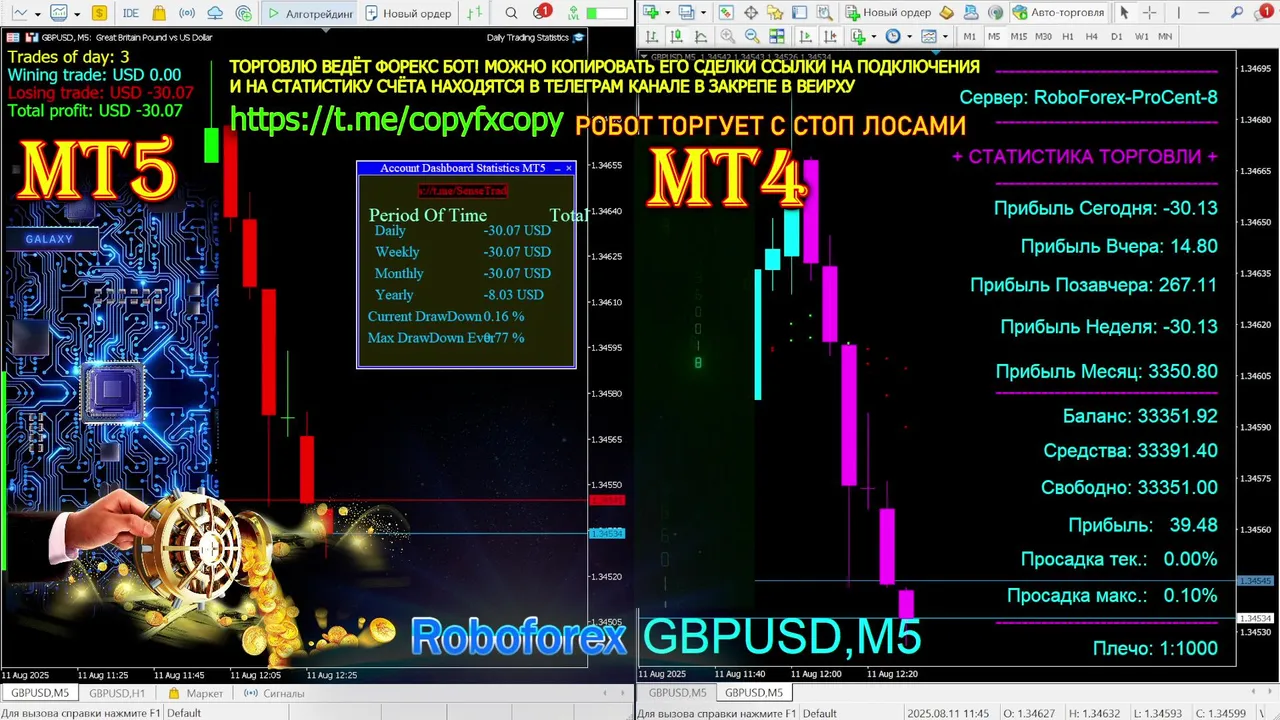Expand the MT4 new chart dropdown arrow
The width and height of the screenshot is (1280, 720).
click(x=667, y=13)
